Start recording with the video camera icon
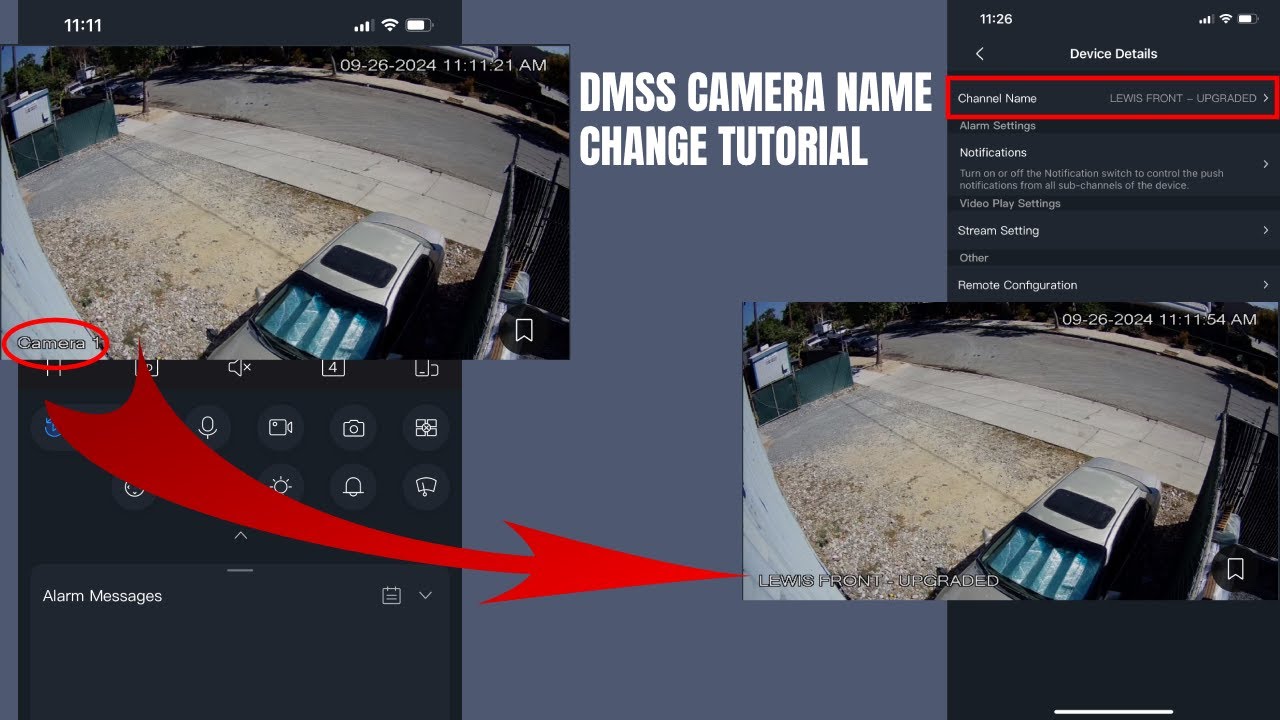This screenshot has height=720, width=1280. coord(280,427)
